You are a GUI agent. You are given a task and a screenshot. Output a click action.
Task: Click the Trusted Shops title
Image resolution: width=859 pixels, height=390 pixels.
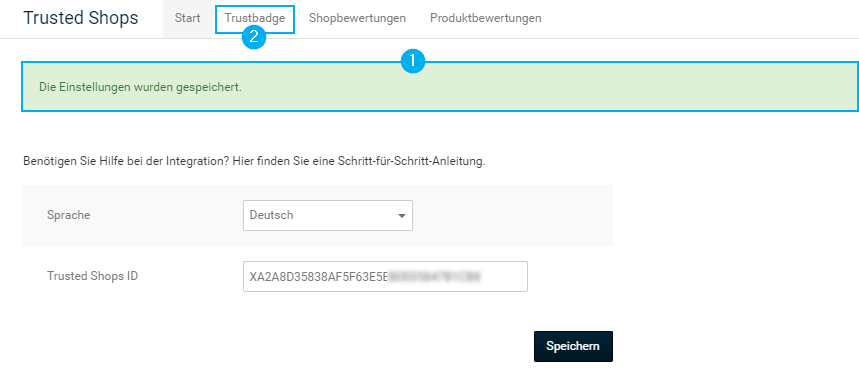click(x=81, y=18)
